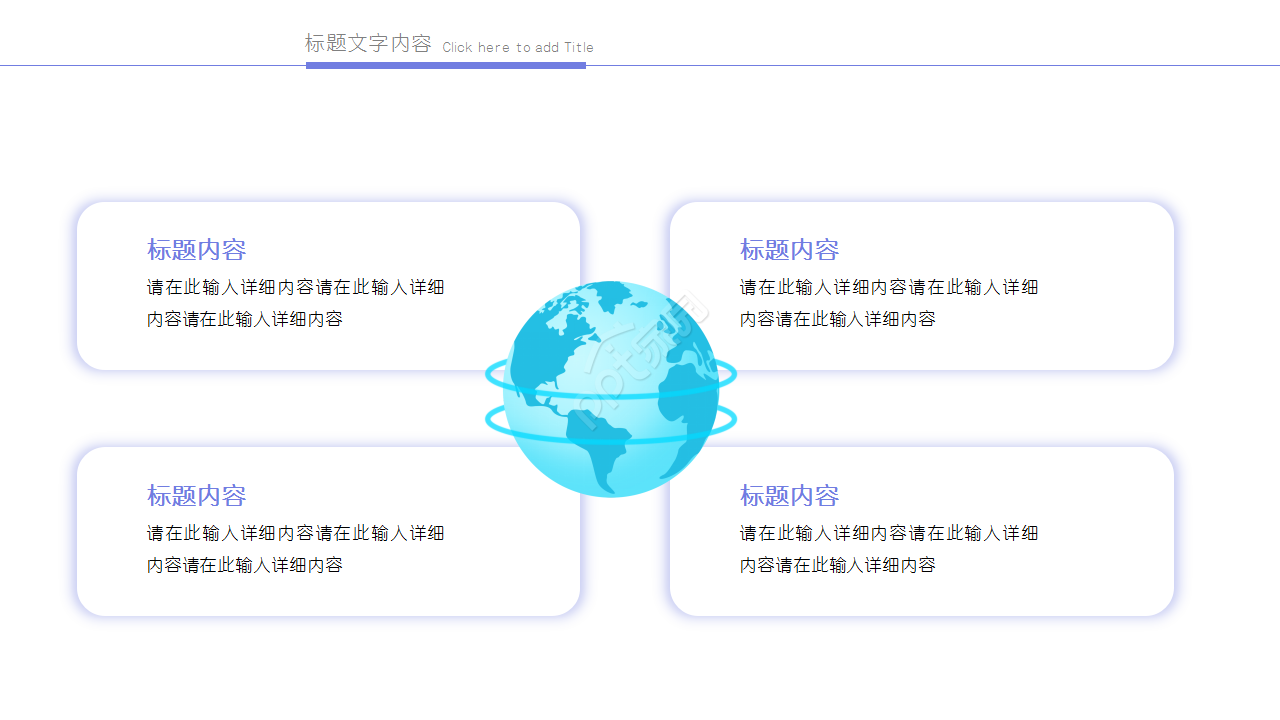Viewport: 1280px width, 720px height.
Task: Select the globe graphic in the slide center
Action: coord(611,389)
